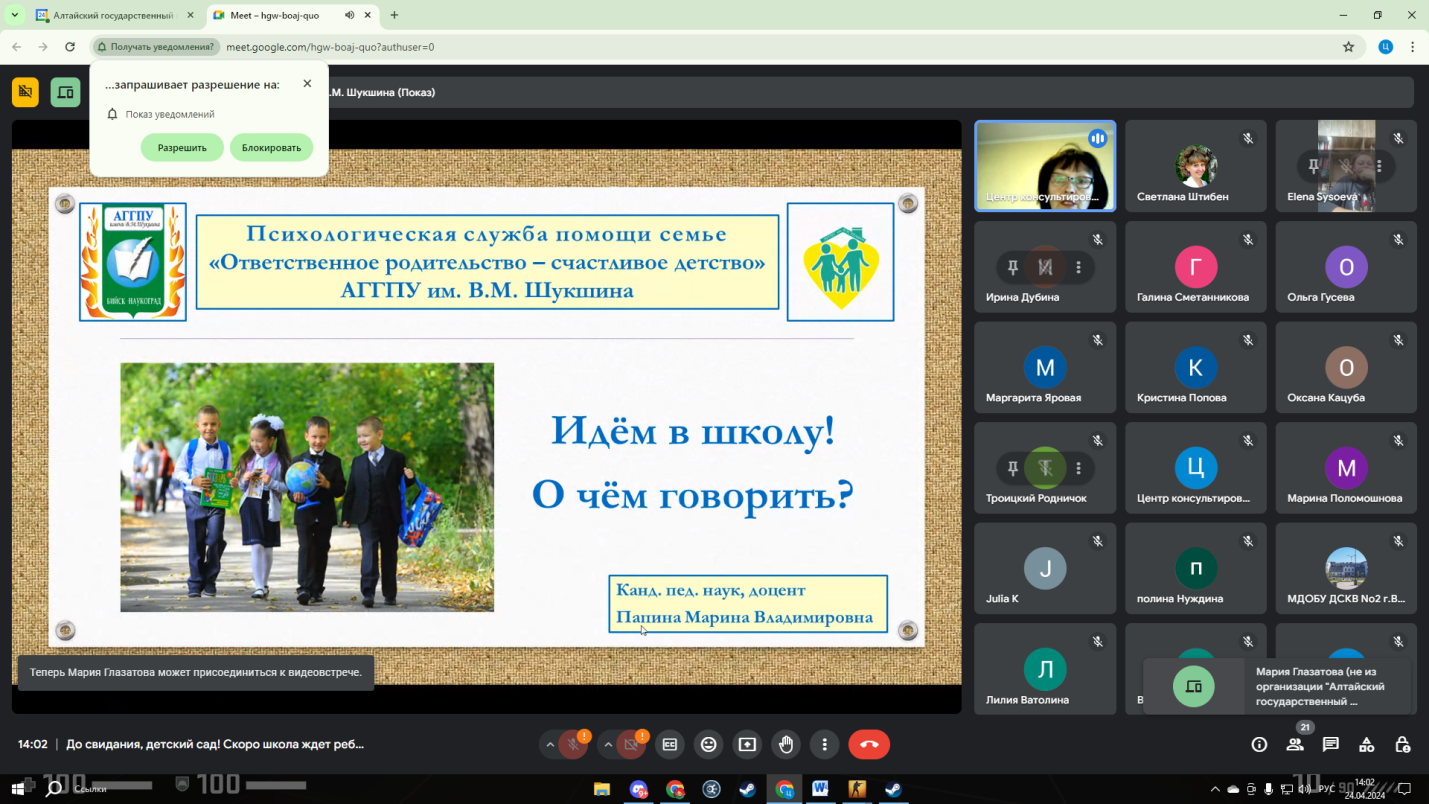Click the yellow icon at top-left of Meet

point(25,92)
